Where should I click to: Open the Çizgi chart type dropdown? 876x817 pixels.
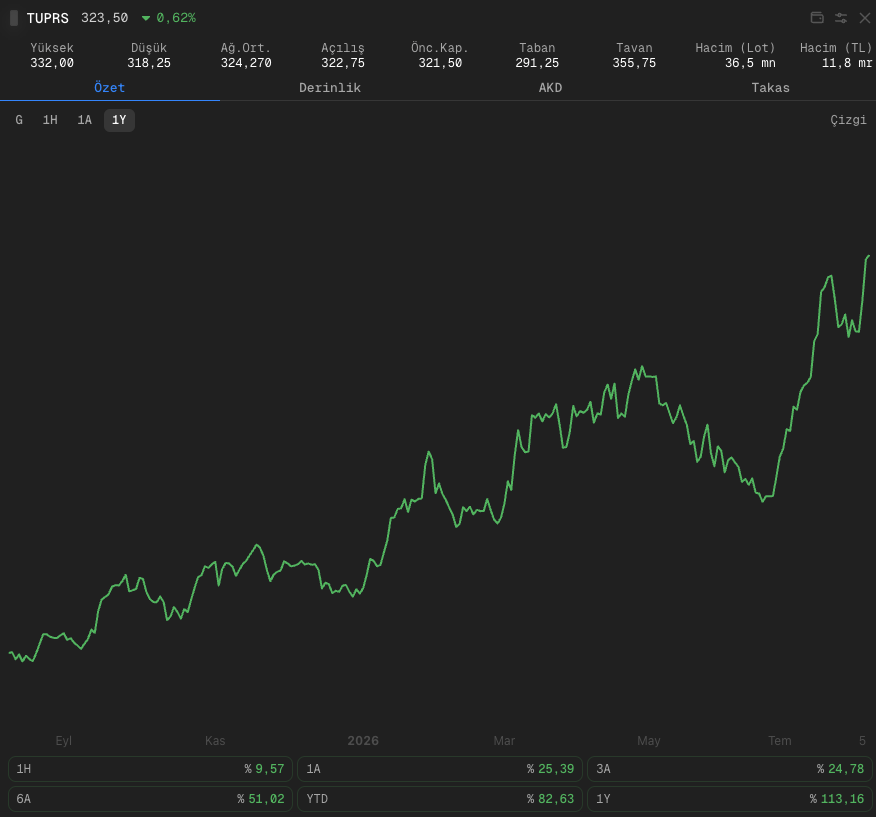click(848, 120)
